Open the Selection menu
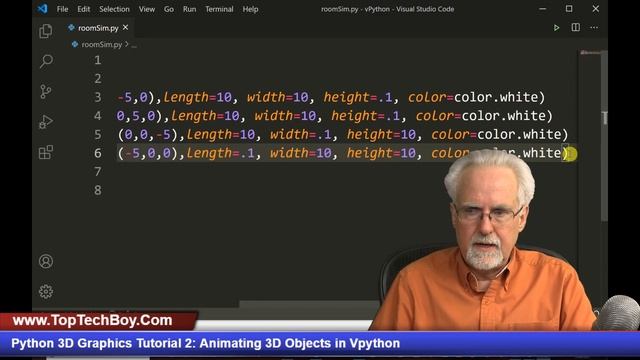 (x=114, y=9)
